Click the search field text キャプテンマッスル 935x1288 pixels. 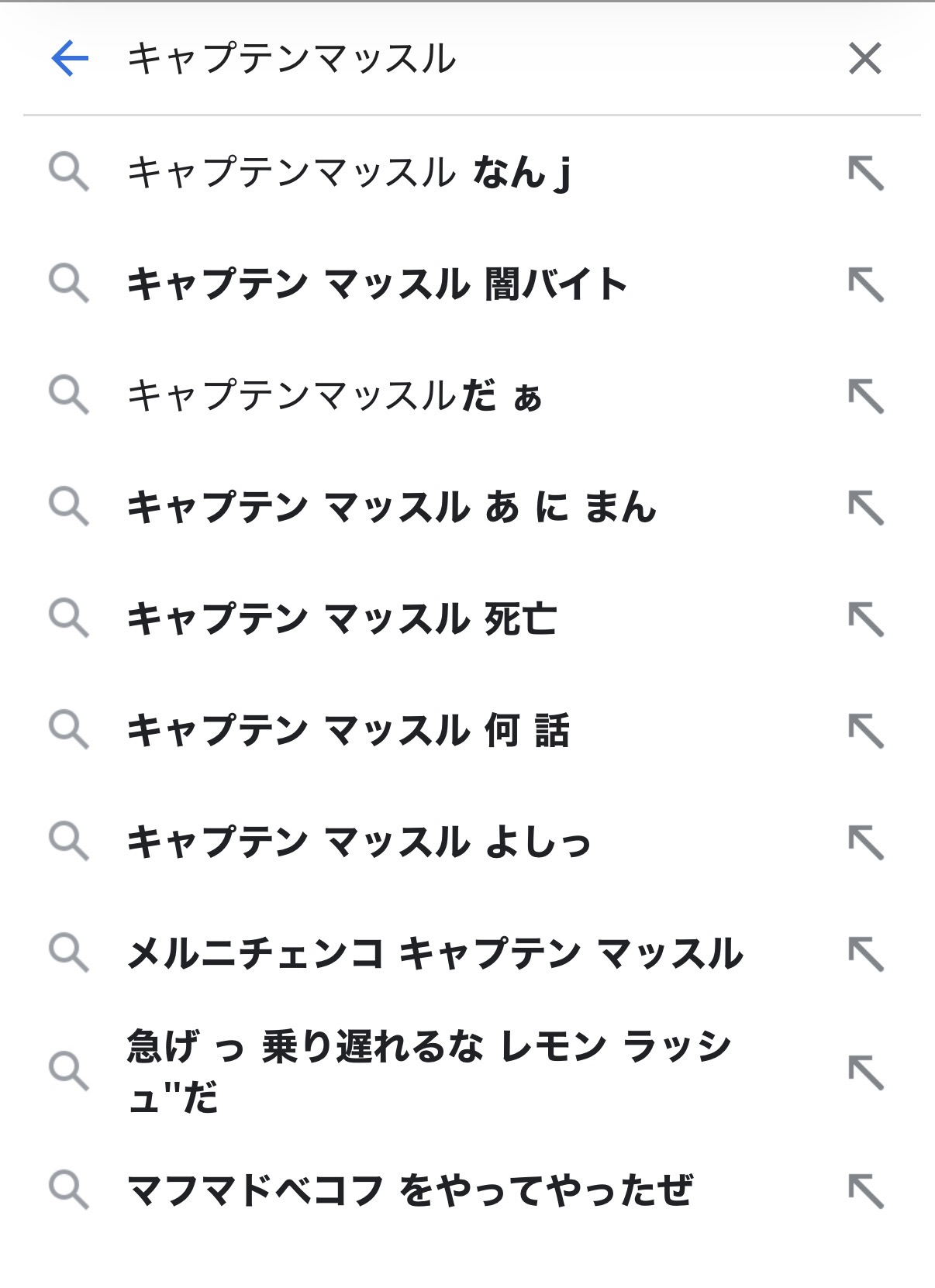[x=292, y=59]
